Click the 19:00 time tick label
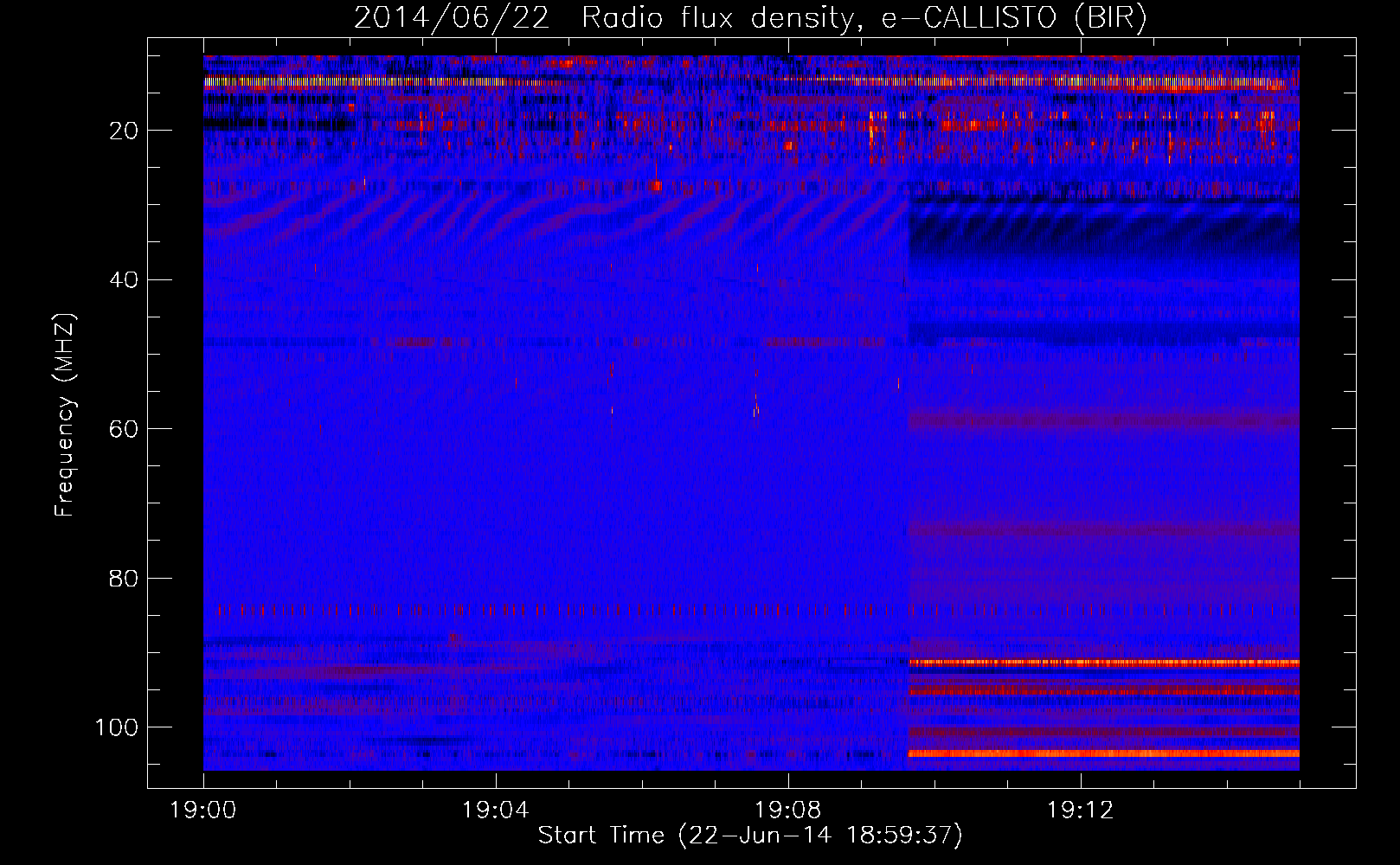 (x=203, y=811)
